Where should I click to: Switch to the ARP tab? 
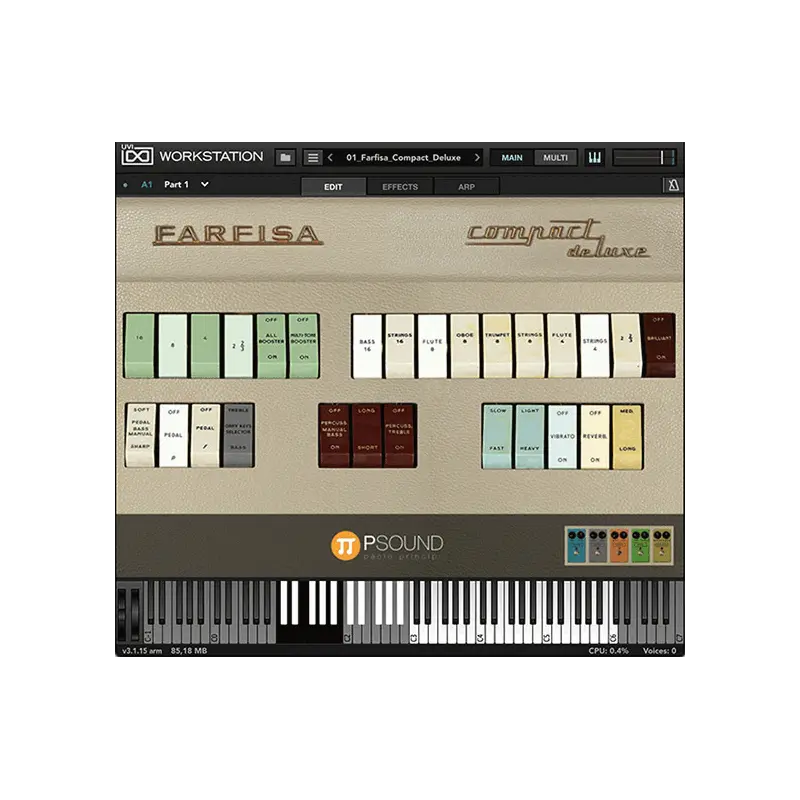[466, 186]
